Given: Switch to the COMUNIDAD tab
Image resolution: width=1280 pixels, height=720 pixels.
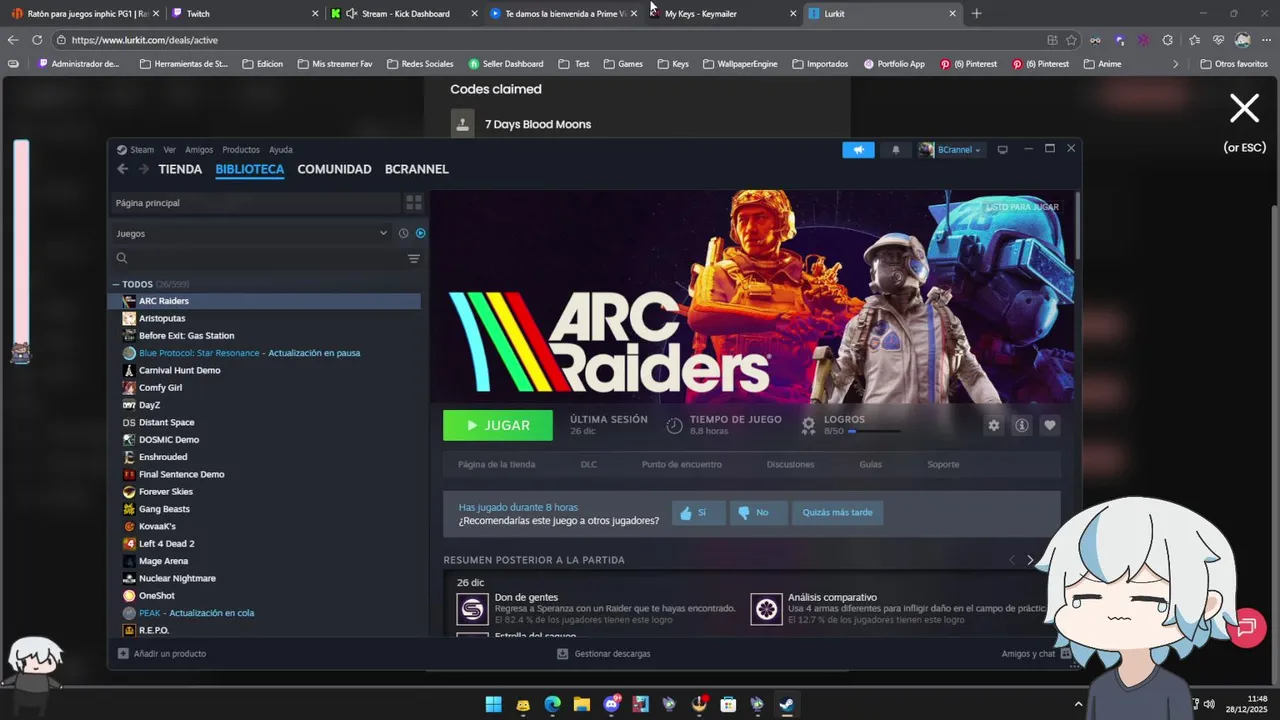Looking at the screenshot, I should [334, 169].
